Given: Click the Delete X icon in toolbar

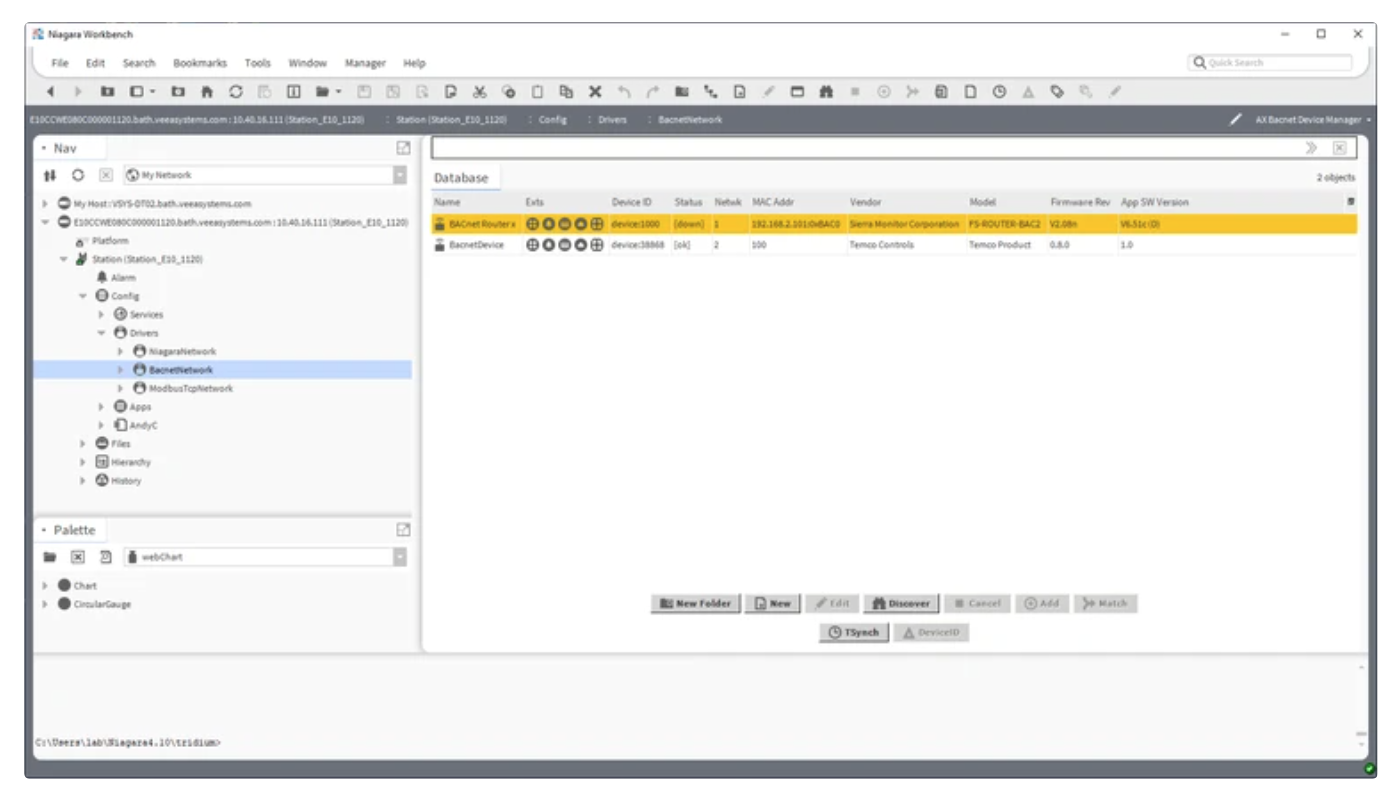Looking at the screenshot, I should coord(595,91).
